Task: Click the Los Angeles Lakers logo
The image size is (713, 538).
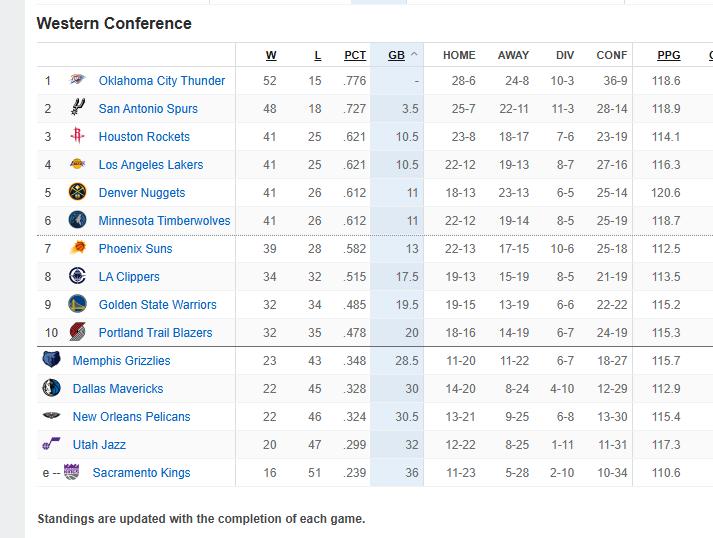Action: point(78,165)
